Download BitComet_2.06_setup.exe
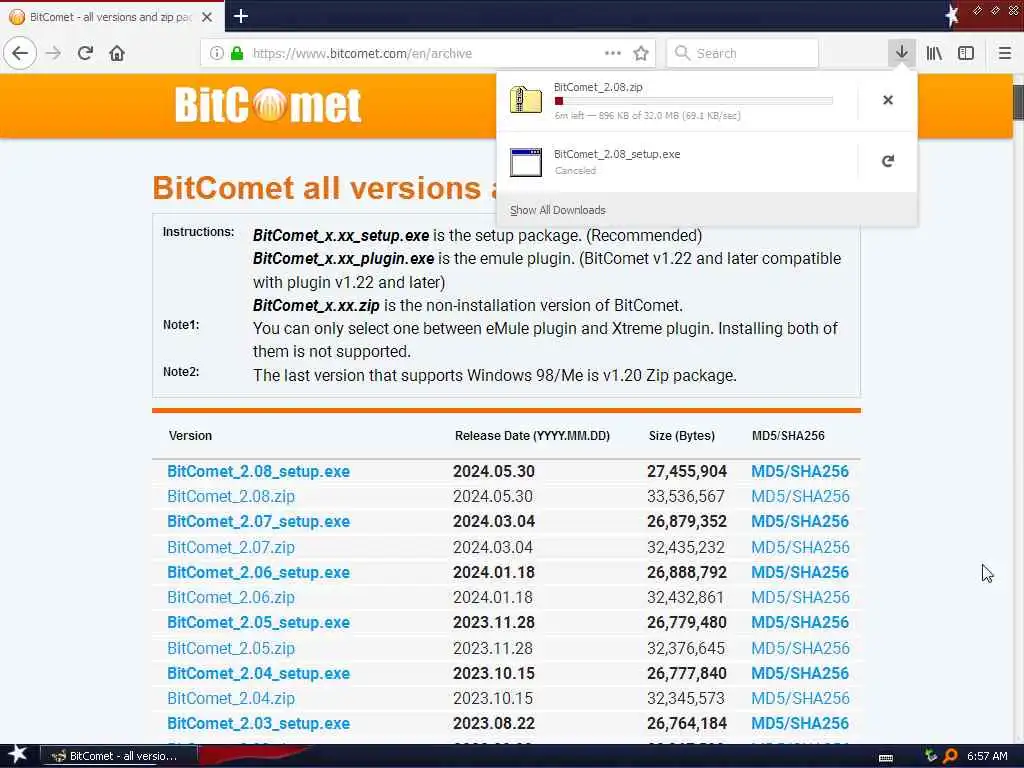The width and height of the screenshot is (1024, 768). 259,573
